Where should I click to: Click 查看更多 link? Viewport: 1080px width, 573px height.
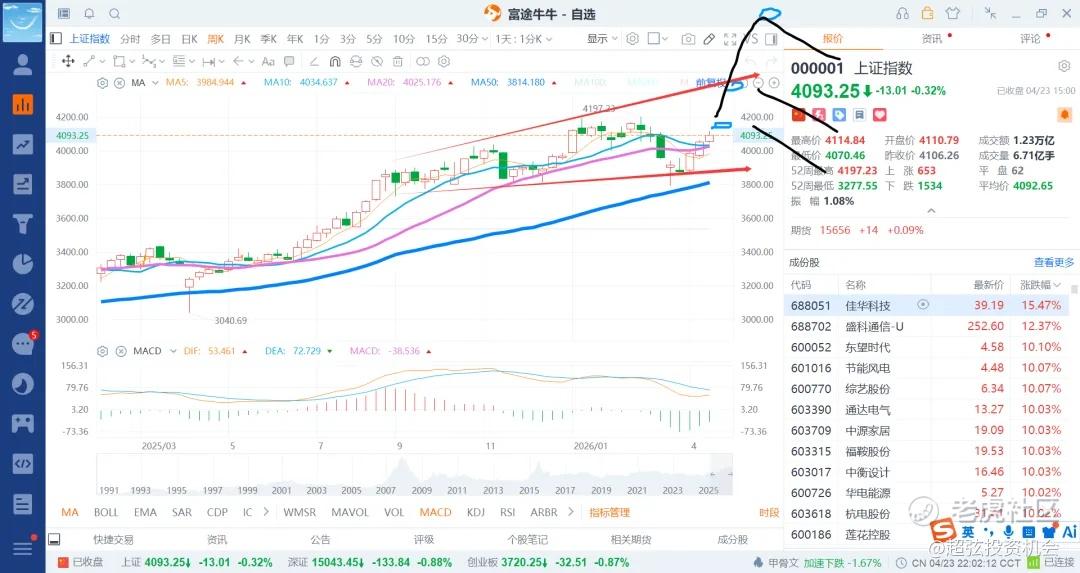1054,262
